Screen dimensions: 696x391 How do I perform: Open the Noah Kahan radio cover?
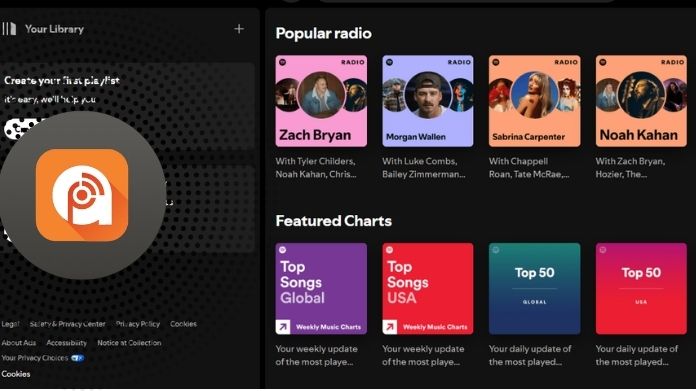click(x=641, y=101)
